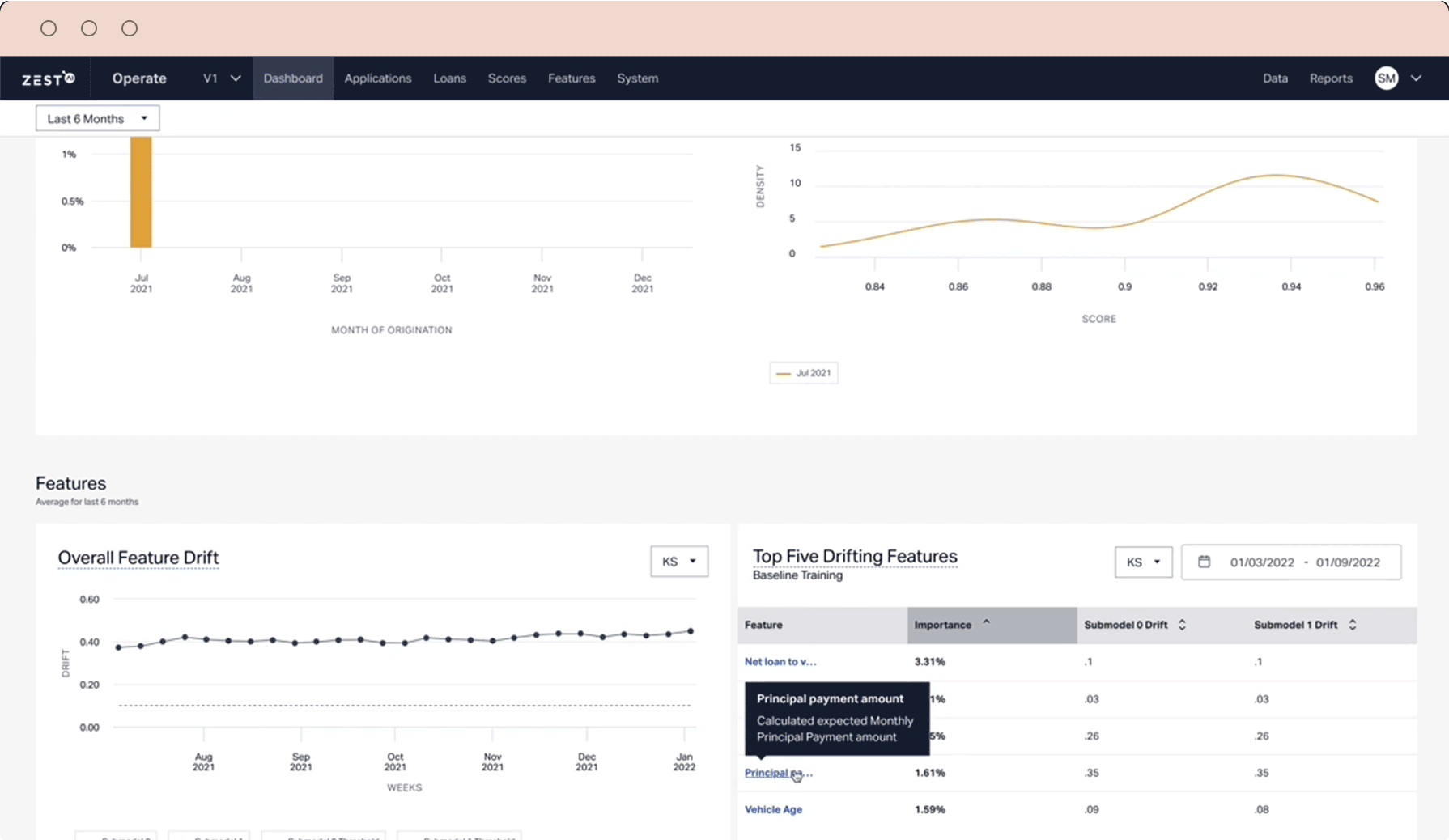
Task: Click the SM user avatar
Action: click(1386, 78)
